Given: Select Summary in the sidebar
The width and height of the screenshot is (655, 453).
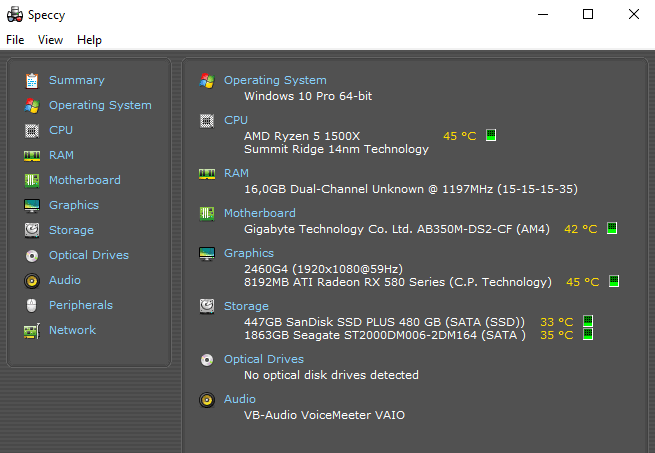Looking at the screenshot, I should pyautogui.click(x=76, y=80).
